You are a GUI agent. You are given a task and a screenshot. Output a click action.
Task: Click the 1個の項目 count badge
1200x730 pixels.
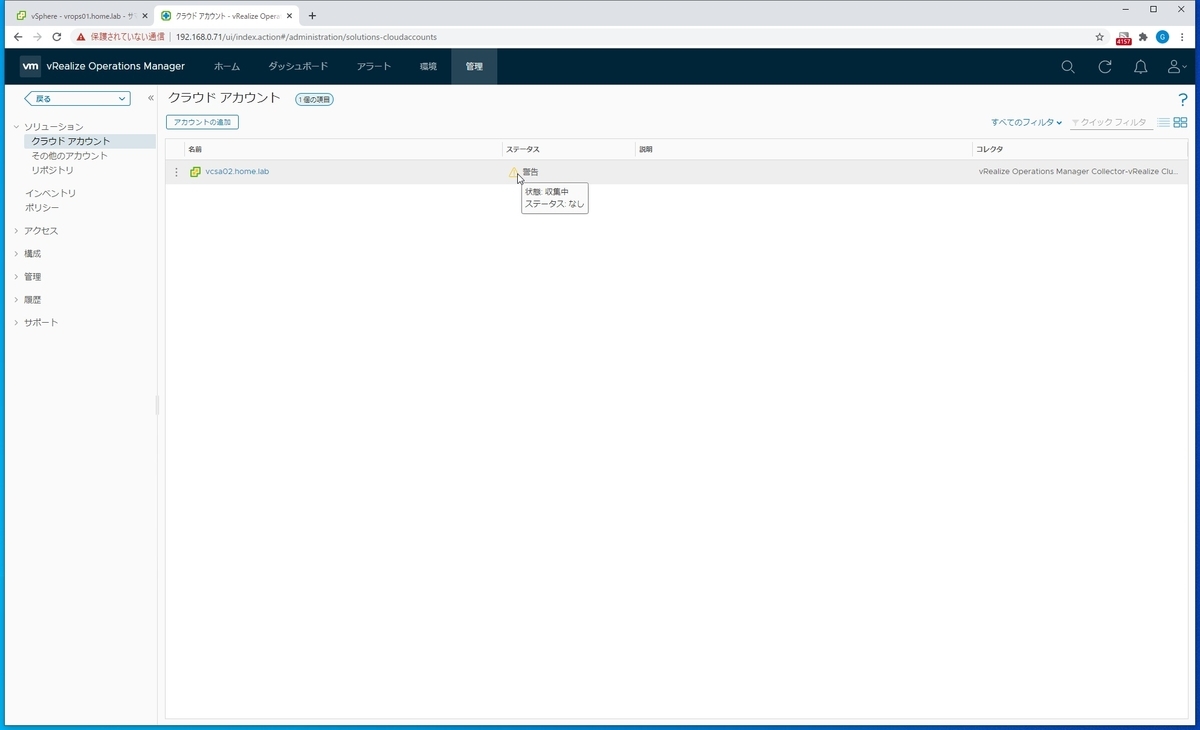pos(314,99)
